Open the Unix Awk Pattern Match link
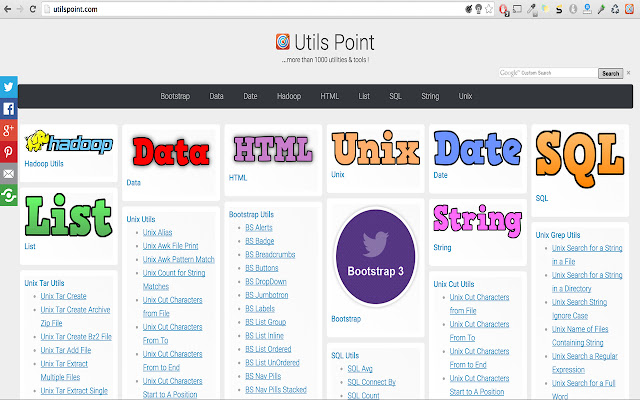This screenshot has height=400, width=640. (x=178, y=259)
